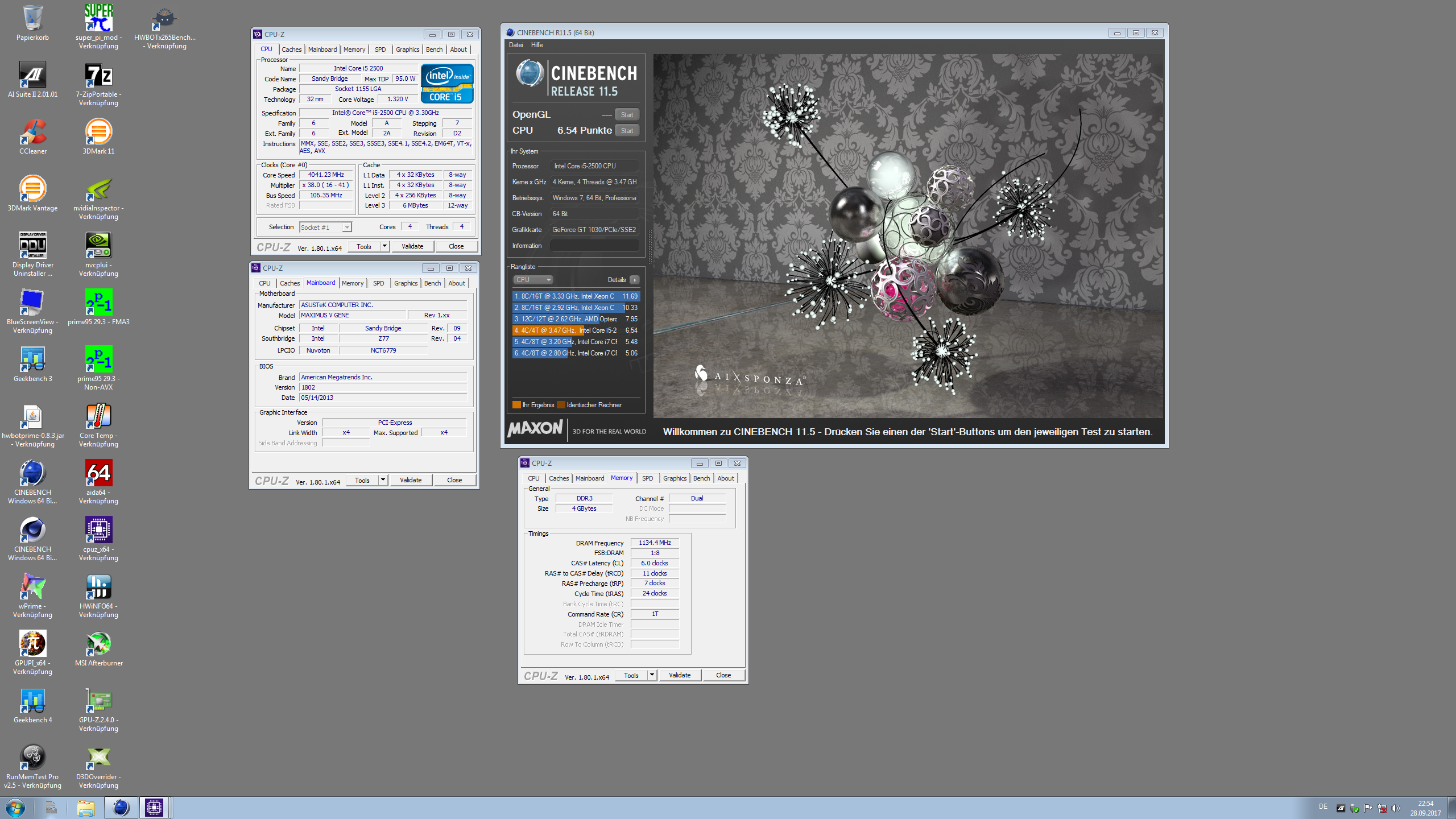Open D3DOverrider desktop shortcut

(98, 766)
